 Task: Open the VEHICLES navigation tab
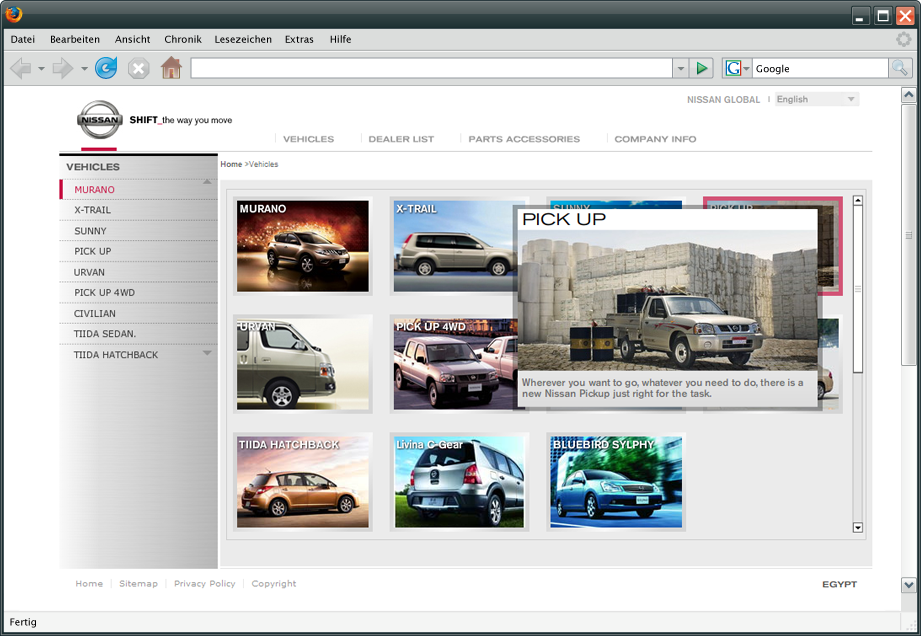[x=308, y=139]
